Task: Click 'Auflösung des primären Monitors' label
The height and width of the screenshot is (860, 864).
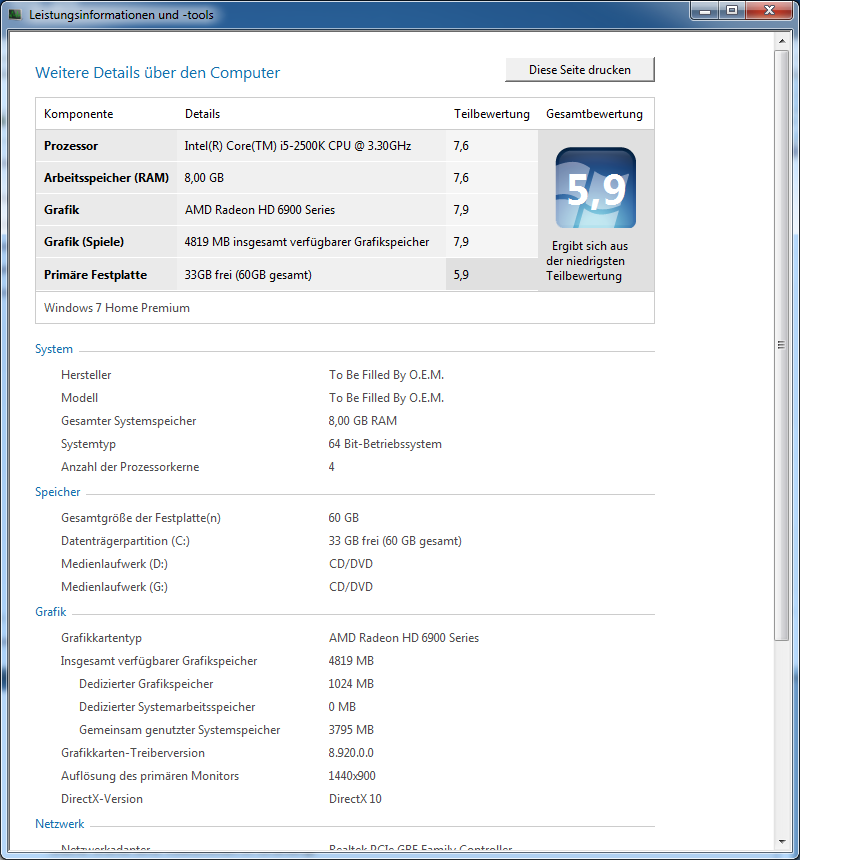Action: coord(150,777)
